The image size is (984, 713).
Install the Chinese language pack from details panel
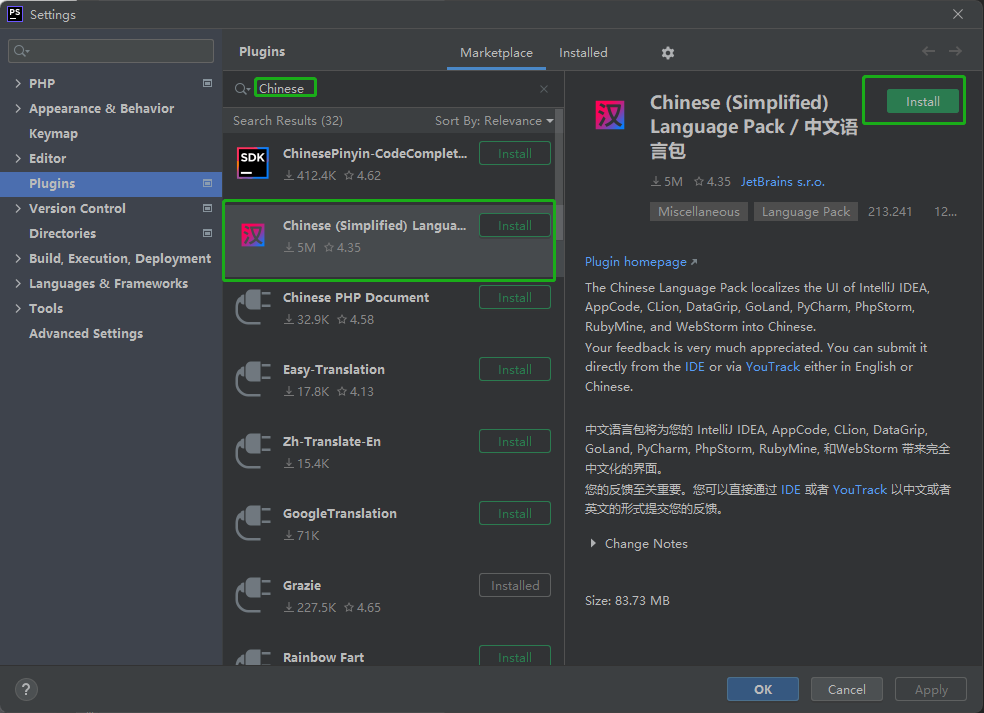tap(922, 101)
